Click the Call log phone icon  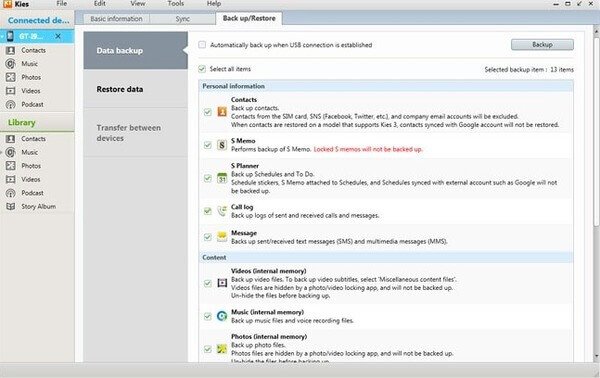point(222,211)
